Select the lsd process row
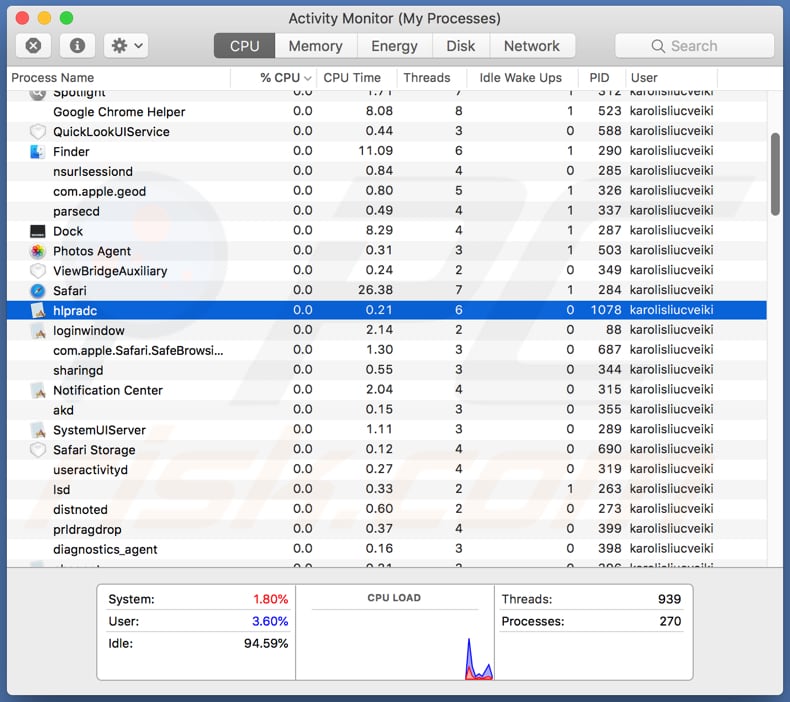 [x=387, y=489]
